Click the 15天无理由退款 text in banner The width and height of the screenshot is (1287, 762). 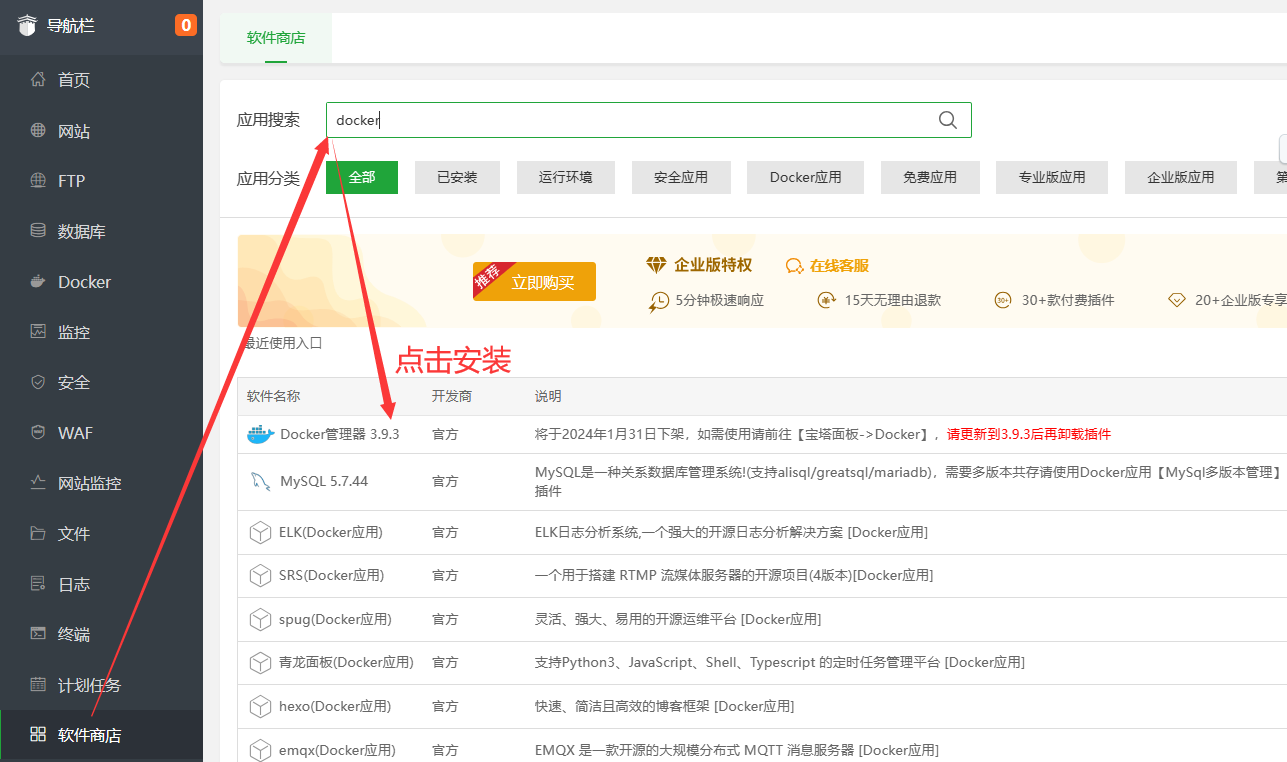(893, 300)
